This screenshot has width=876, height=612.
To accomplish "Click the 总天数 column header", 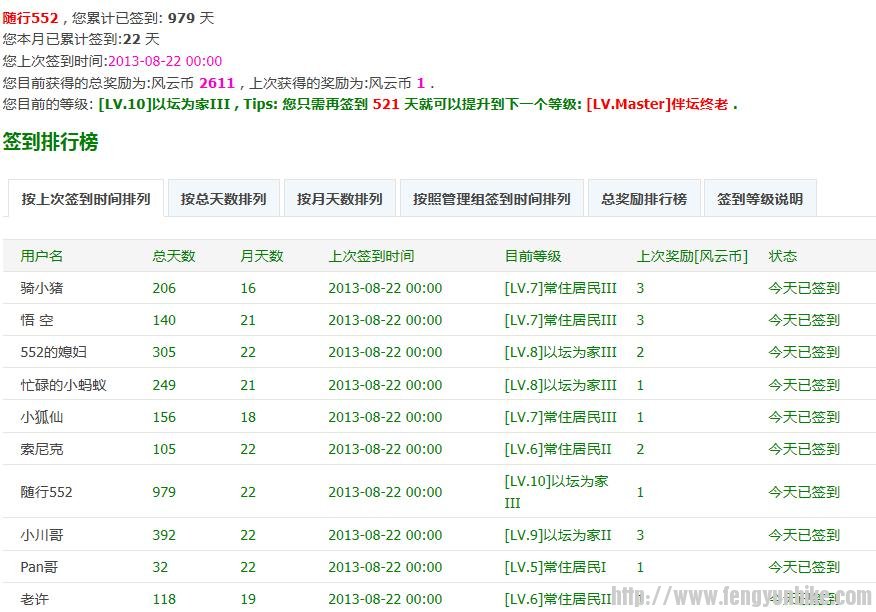I will pyautogui.click(x=173, y=256).
